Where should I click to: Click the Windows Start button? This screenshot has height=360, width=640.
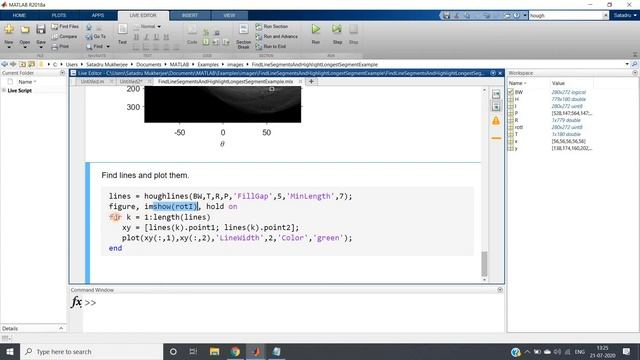pyautogui.click(x=10, y=351)
